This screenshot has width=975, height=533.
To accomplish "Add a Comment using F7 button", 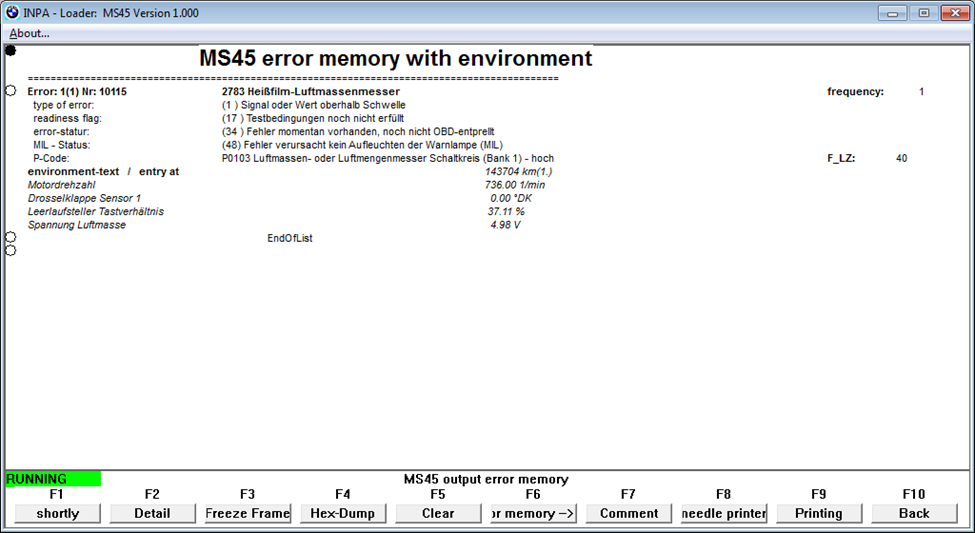I will [629, 513].
